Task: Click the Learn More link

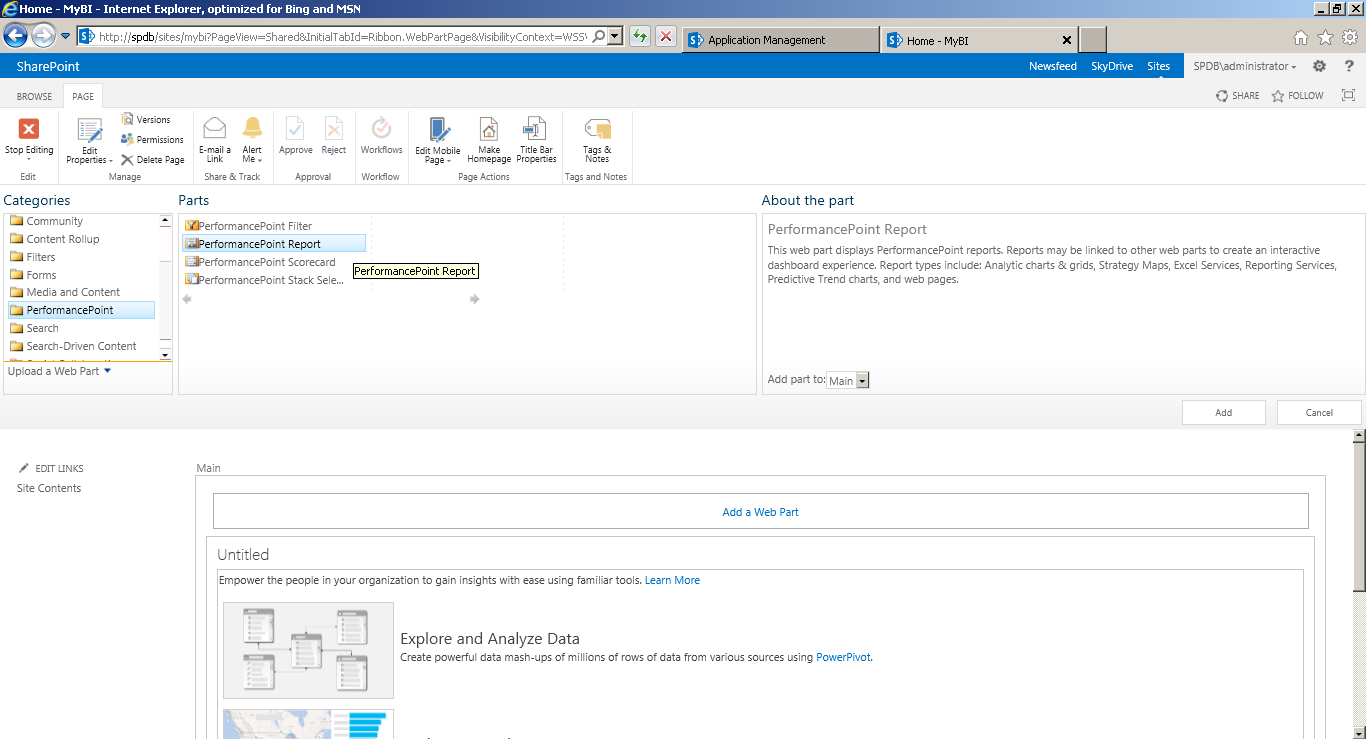Action: 672,580
